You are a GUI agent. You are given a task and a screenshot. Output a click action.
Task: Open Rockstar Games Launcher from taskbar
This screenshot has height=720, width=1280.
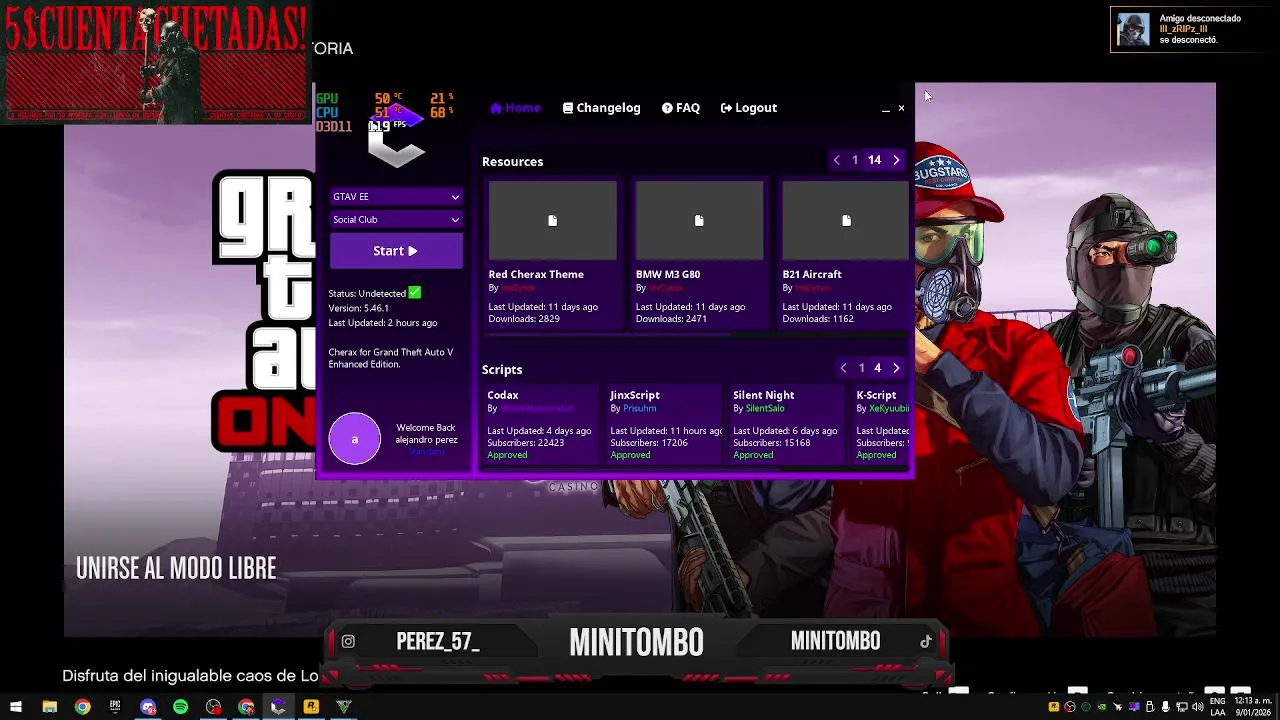pyautogui.click(x=311, y=707)
